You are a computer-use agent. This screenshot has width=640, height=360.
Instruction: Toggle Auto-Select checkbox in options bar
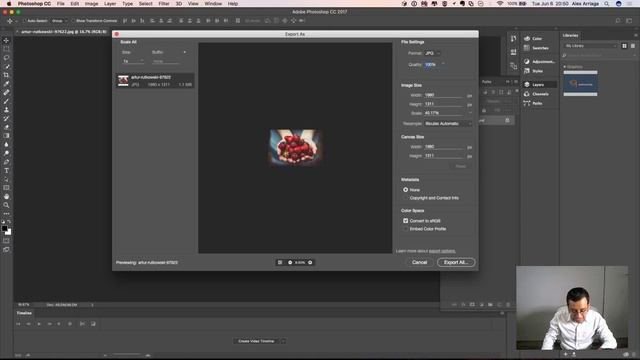tap(24, 21)
